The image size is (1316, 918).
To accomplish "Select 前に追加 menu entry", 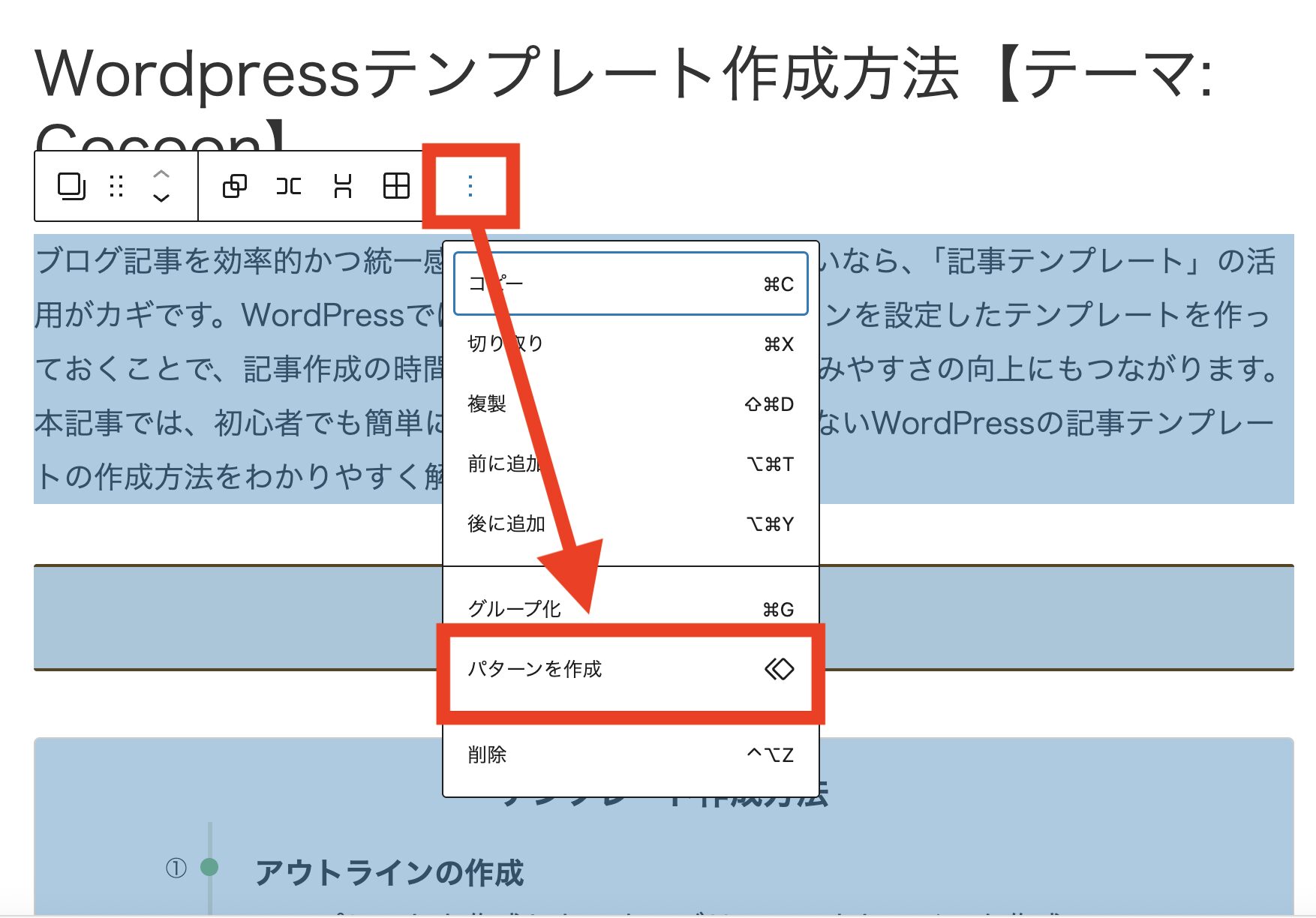I will 631,464.
